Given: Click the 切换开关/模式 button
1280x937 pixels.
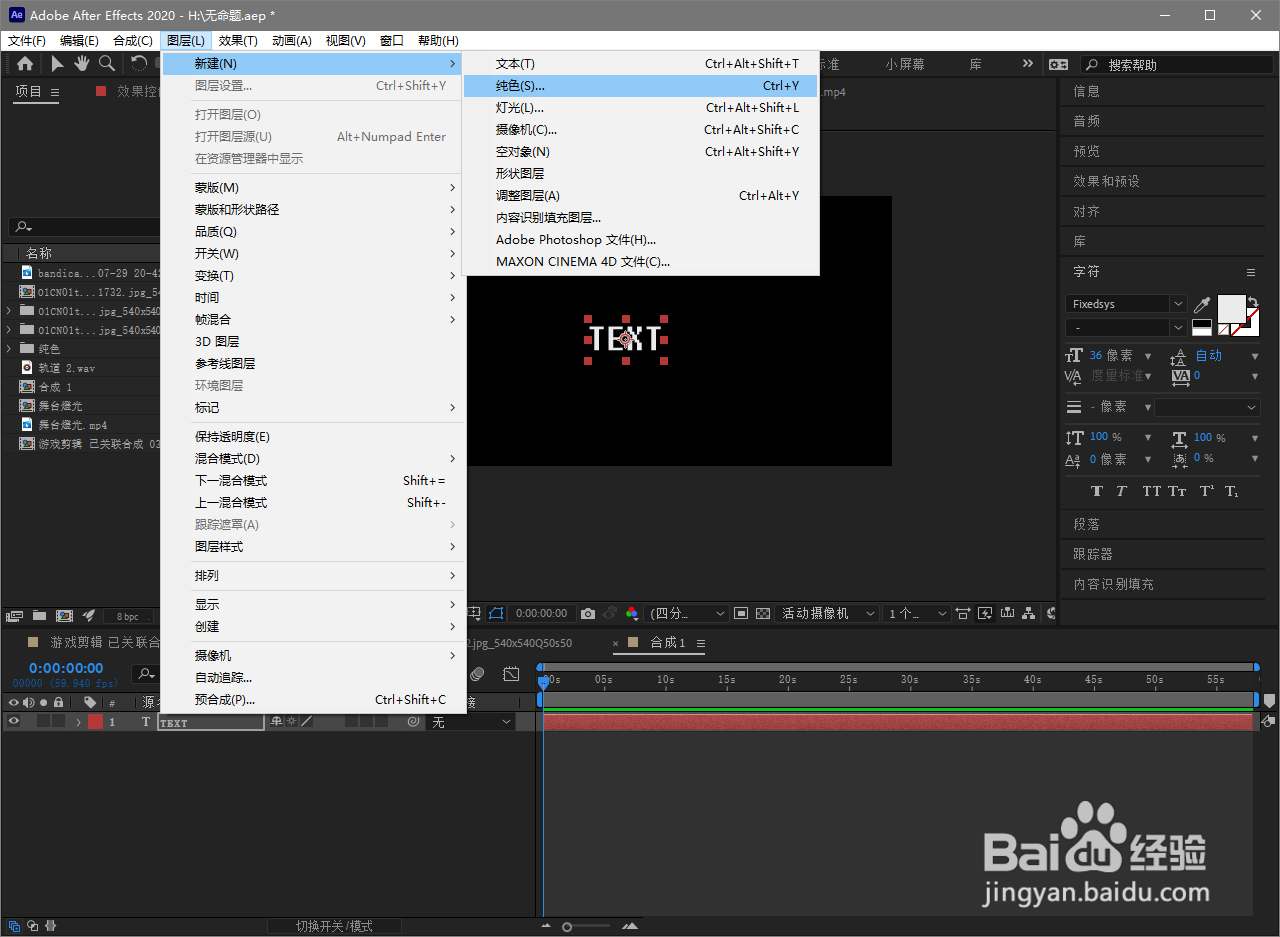Looking at the screenshot, I should pyautogui.click(x=335, y=925).
